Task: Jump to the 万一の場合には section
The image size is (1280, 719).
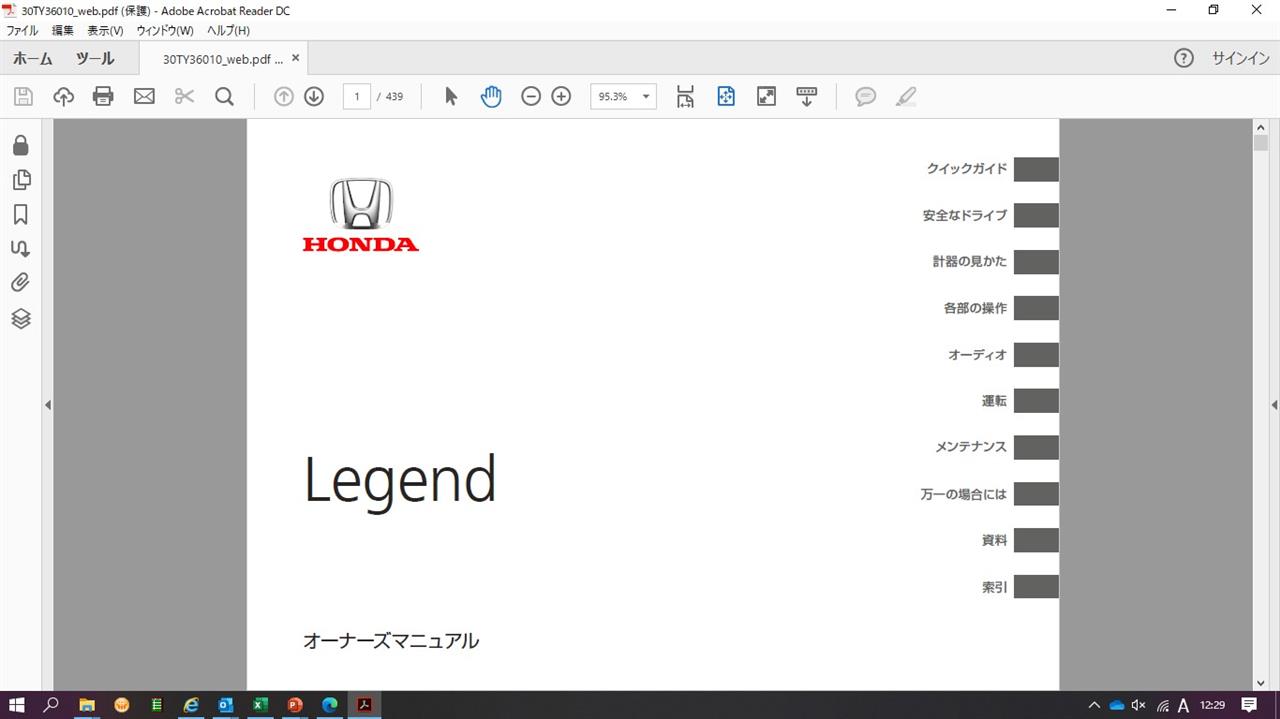Action: (x=964, y=494)
